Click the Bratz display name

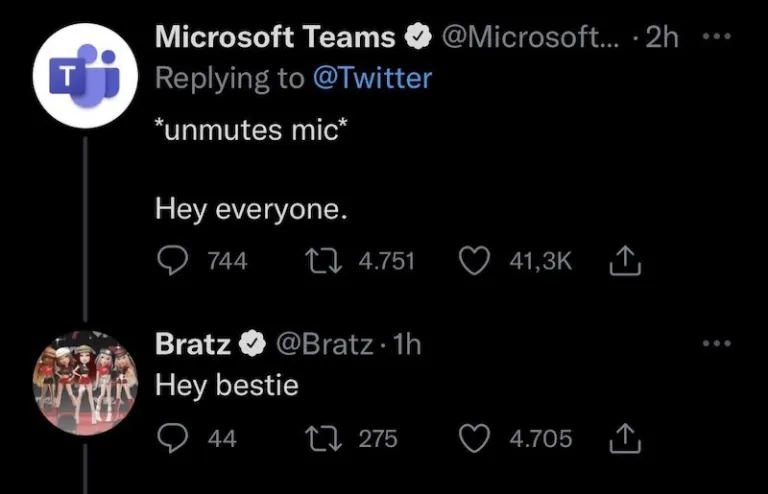(194, 344)
